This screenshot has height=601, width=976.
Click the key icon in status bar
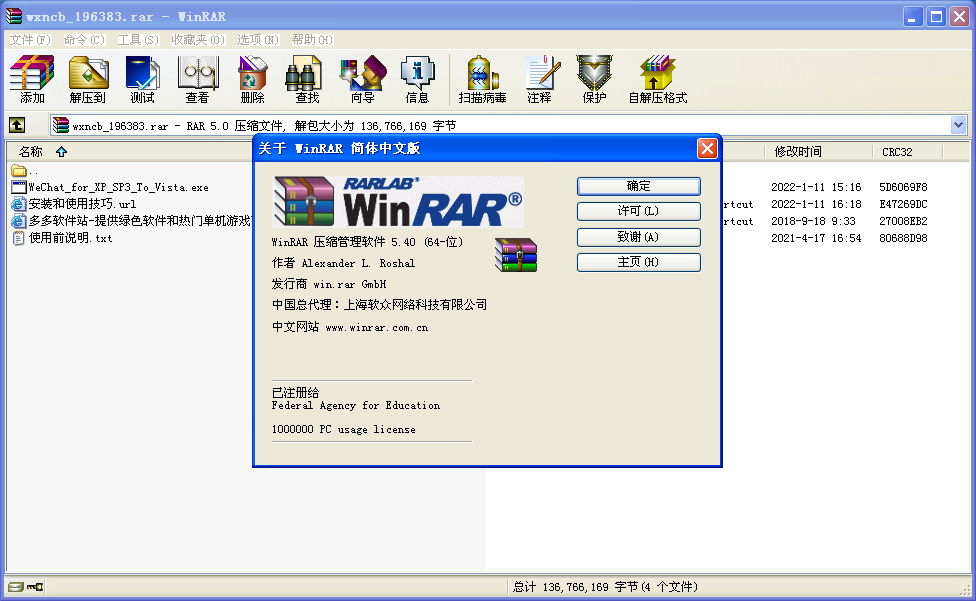(35, 587)
